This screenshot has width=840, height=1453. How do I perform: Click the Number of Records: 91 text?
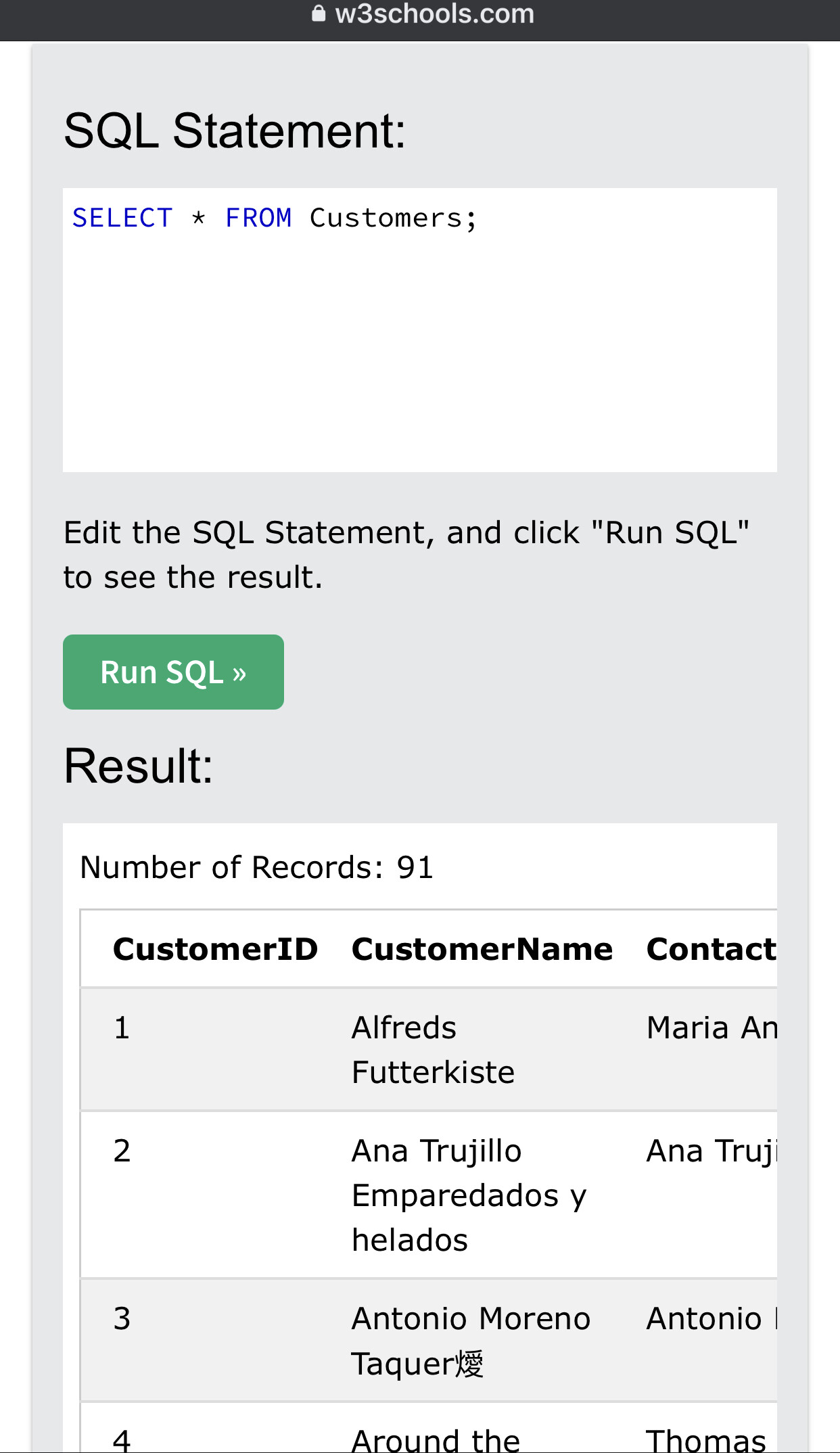click(257, 867)
